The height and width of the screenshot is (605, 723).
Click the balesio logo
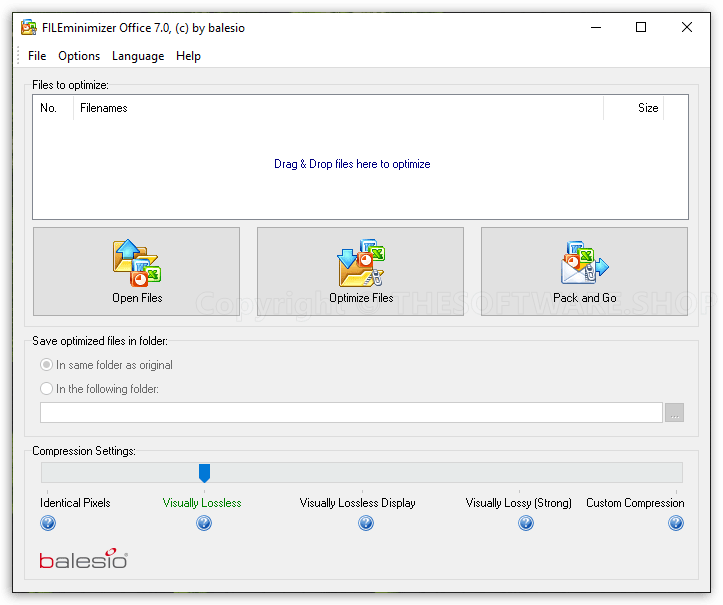[83, 558]
